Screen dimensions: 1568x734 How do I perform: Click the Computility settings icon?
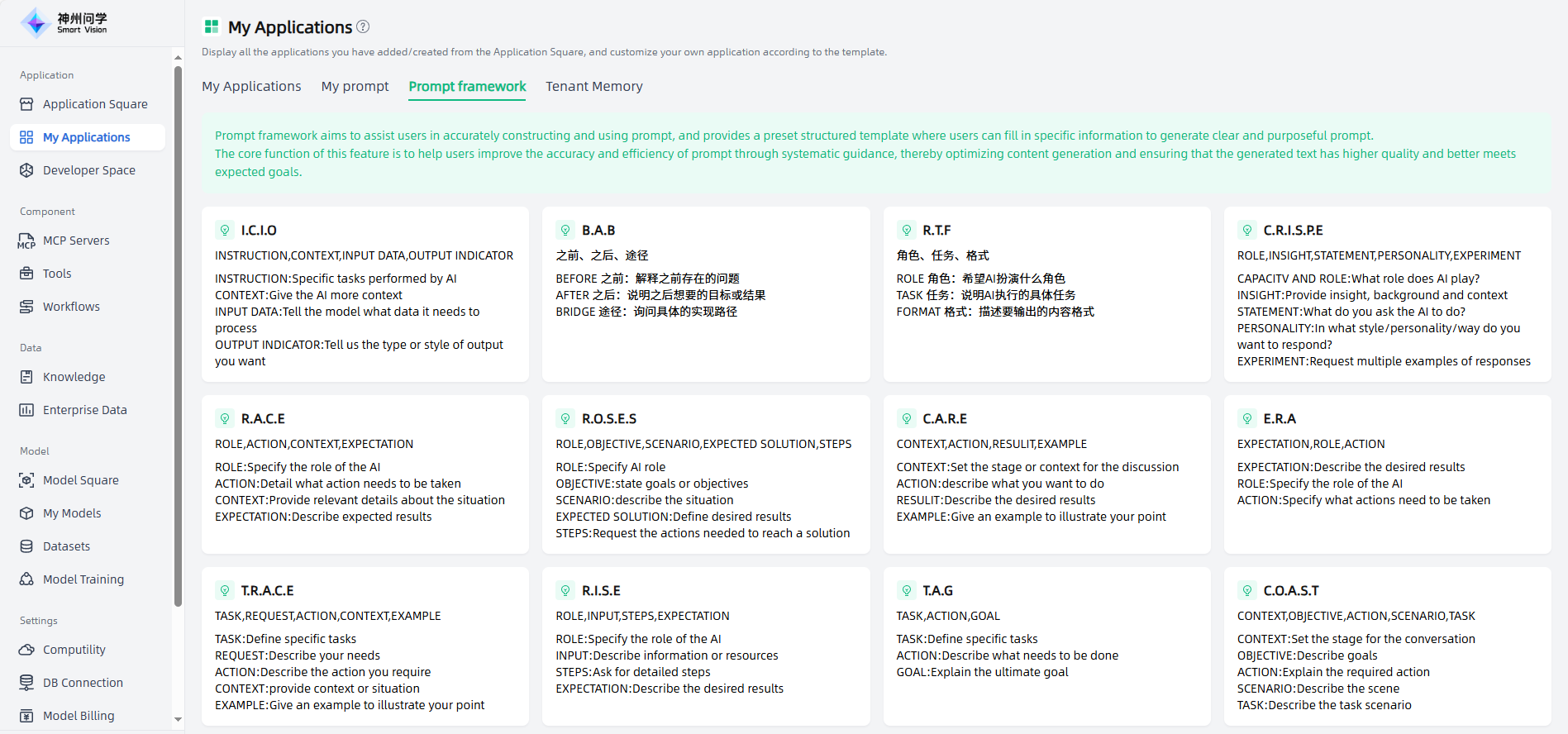tap(26, 650)
